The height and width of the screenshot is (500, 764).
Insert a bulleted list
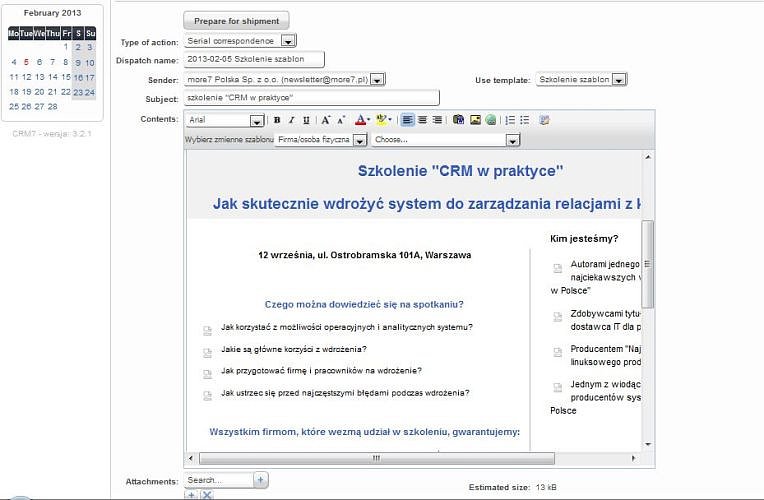click(525, 120)
